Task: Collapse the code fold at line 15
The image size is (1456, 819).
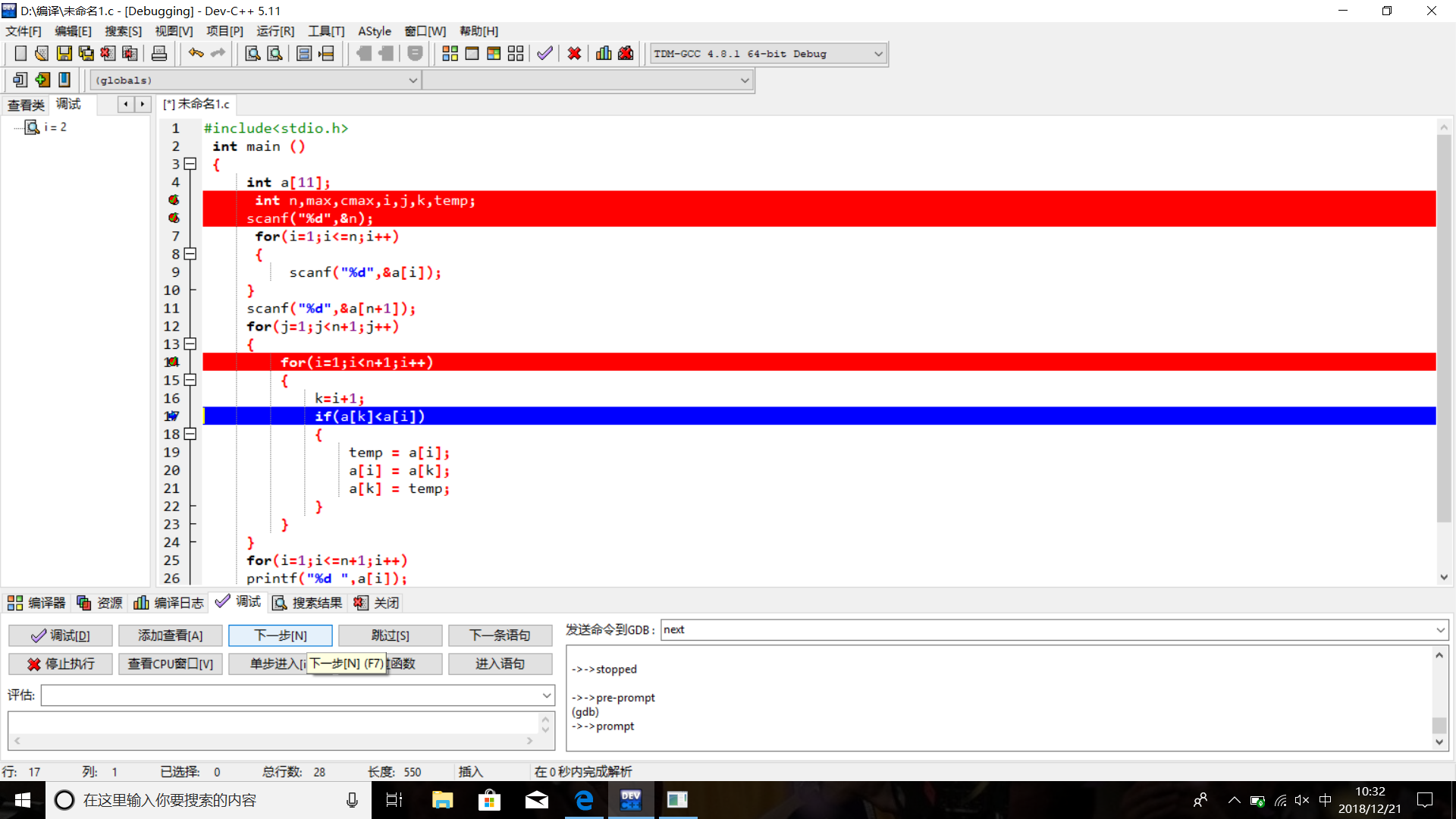Action: coord(190,380)
